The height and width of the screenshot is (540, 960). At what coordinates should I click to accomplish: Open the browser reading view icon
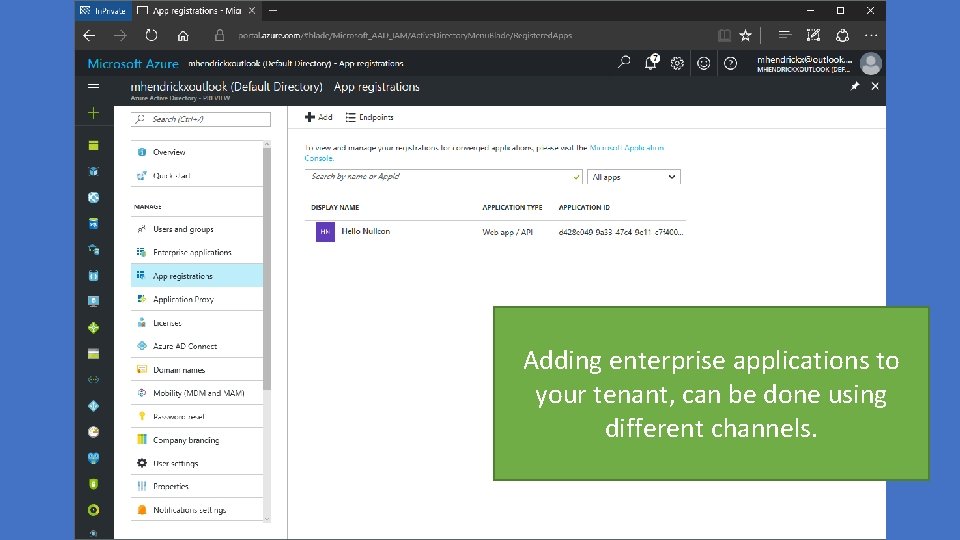pyautogui.click(x=724, y=36)
